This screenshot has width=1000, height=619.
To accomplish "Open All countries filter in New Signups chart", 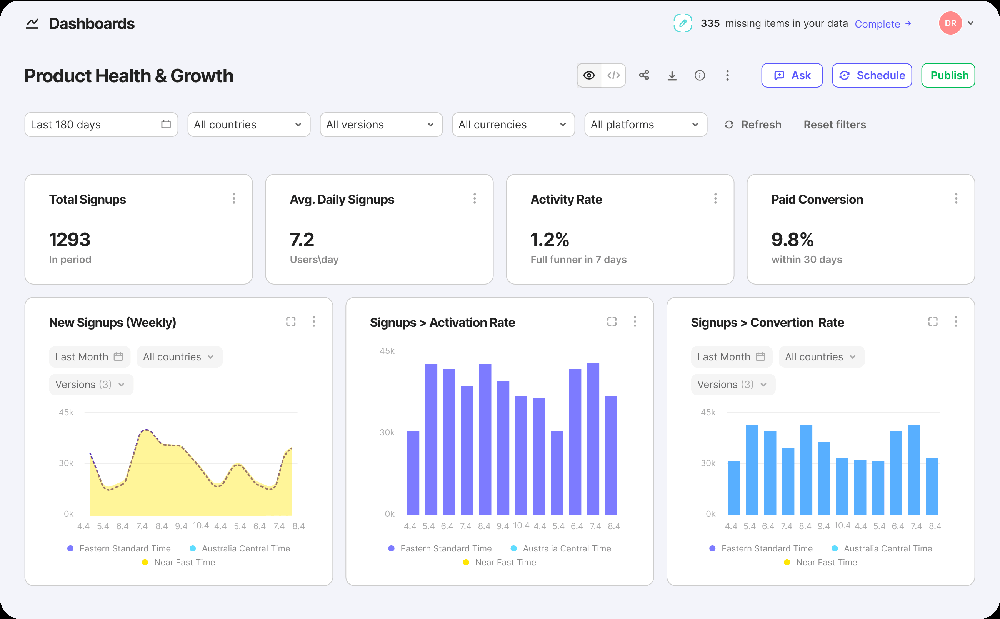I will pyautogui.click(x=179, y=357).
